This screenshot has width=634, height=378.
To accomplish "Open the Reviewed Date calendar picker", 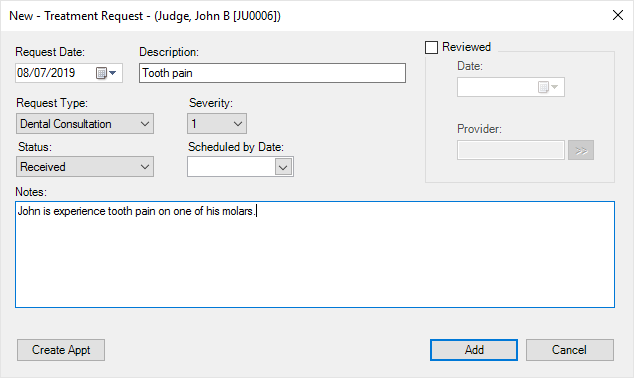I will coord(548,87).
